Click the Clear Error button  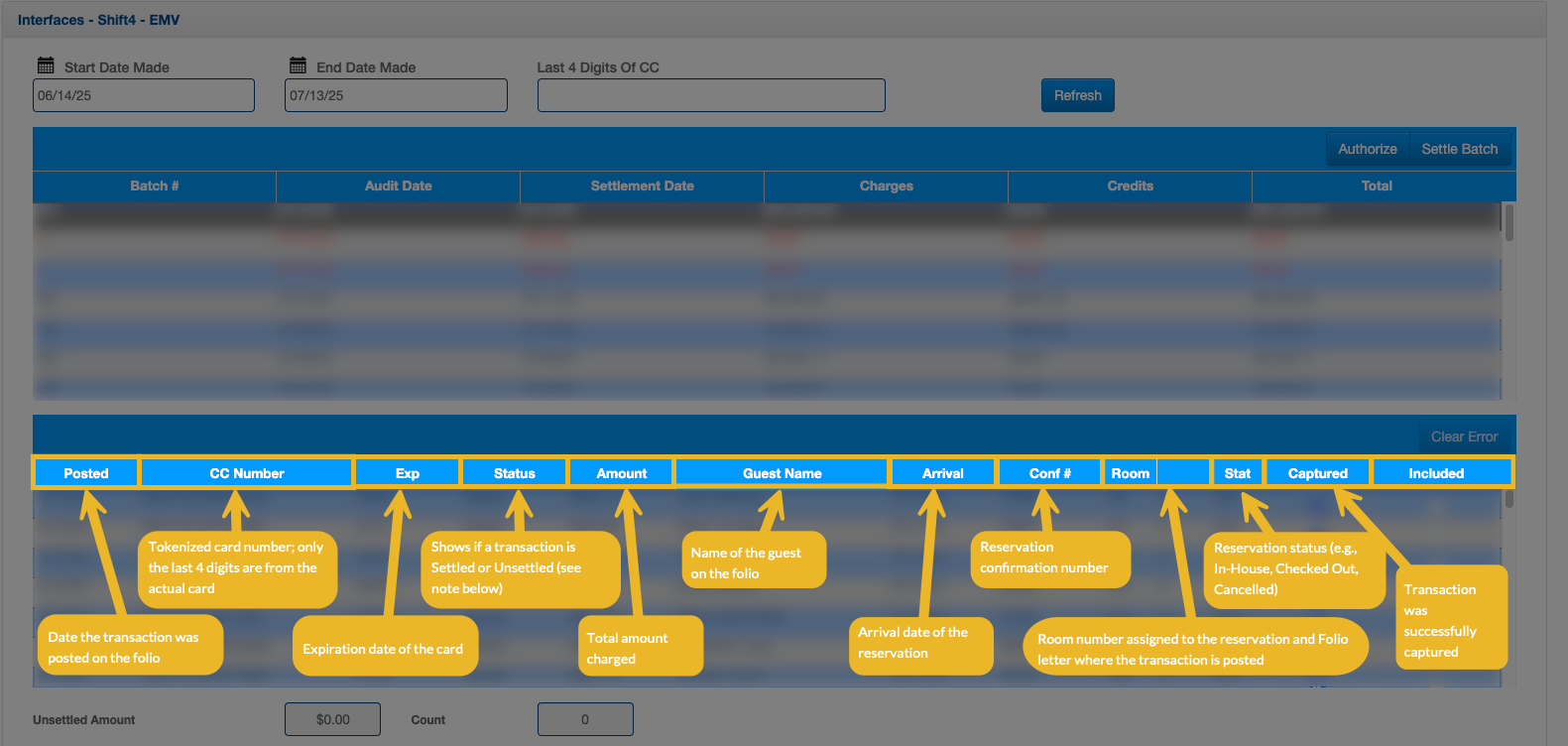1464,436
